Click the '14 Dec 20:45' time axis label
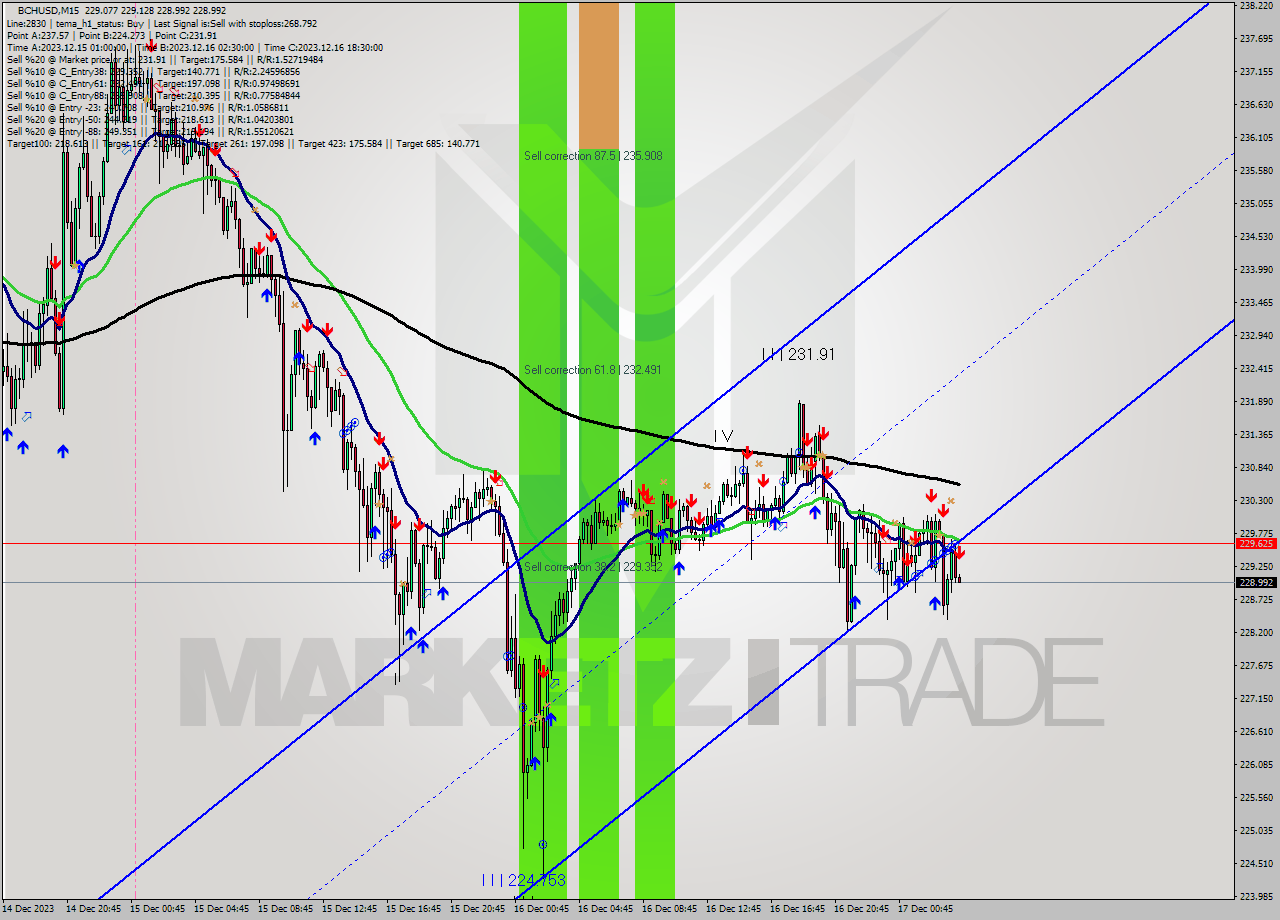 click(x=94, y=909)
